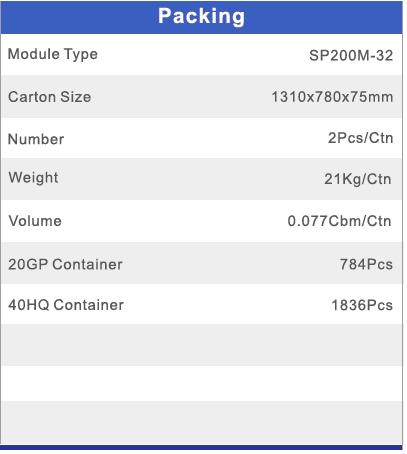407x454 pixels.
Task: Select the Module Type label
Action: [53, 54]
